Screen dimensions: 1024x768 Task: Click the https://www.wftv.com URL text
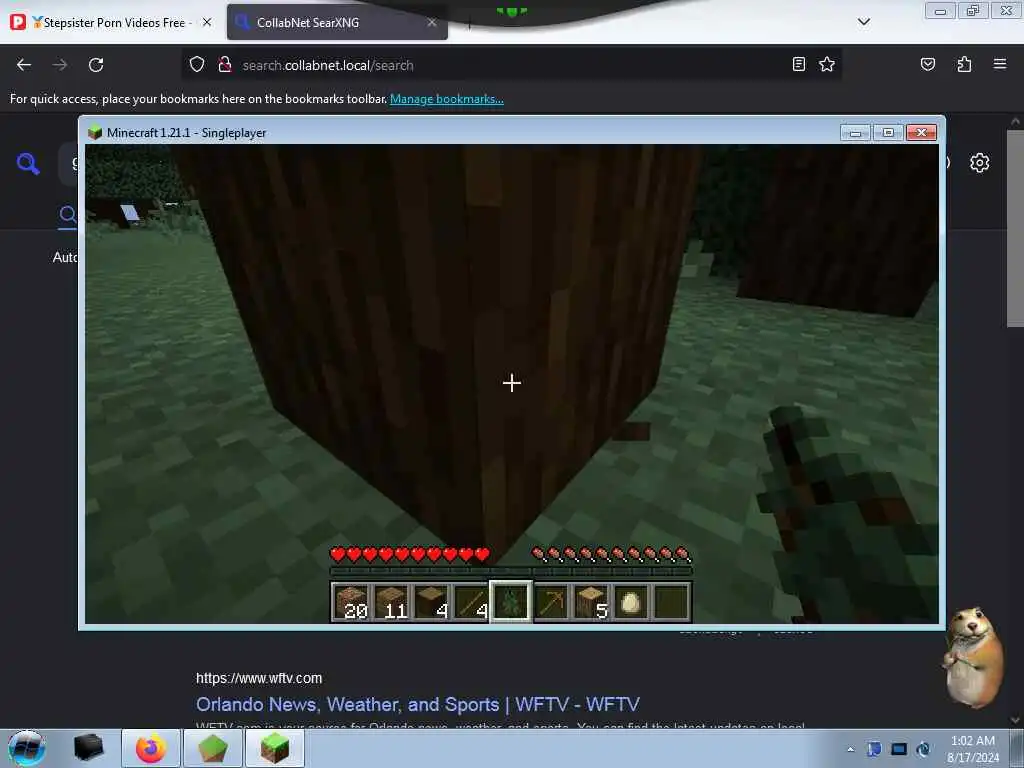point(259,678)
